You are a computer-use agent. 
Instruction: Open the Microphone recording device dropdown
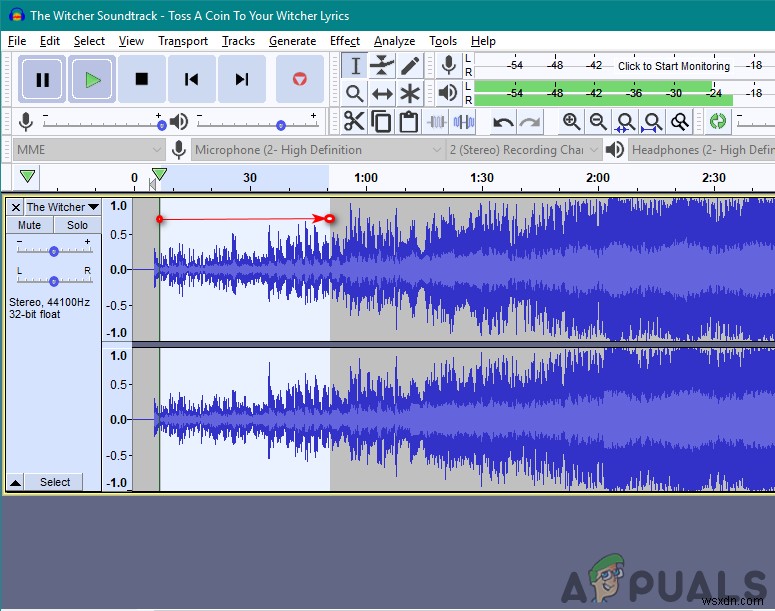coord(318,150)
